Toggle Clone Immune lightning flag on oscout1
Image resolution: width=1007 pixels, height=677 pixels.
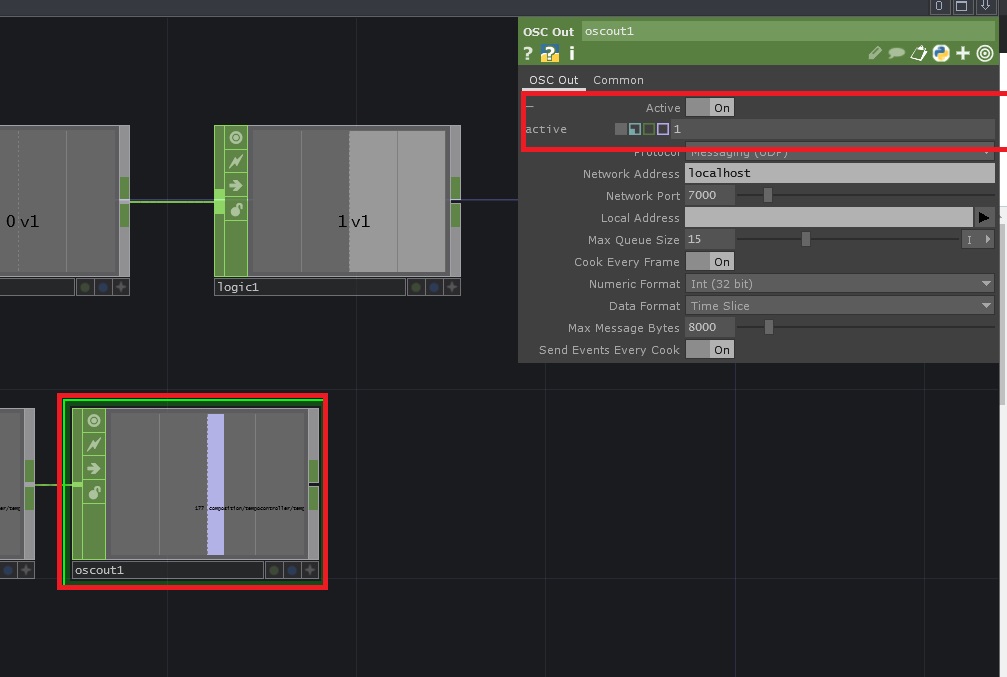pyautogui.click(x=94, y=444)
